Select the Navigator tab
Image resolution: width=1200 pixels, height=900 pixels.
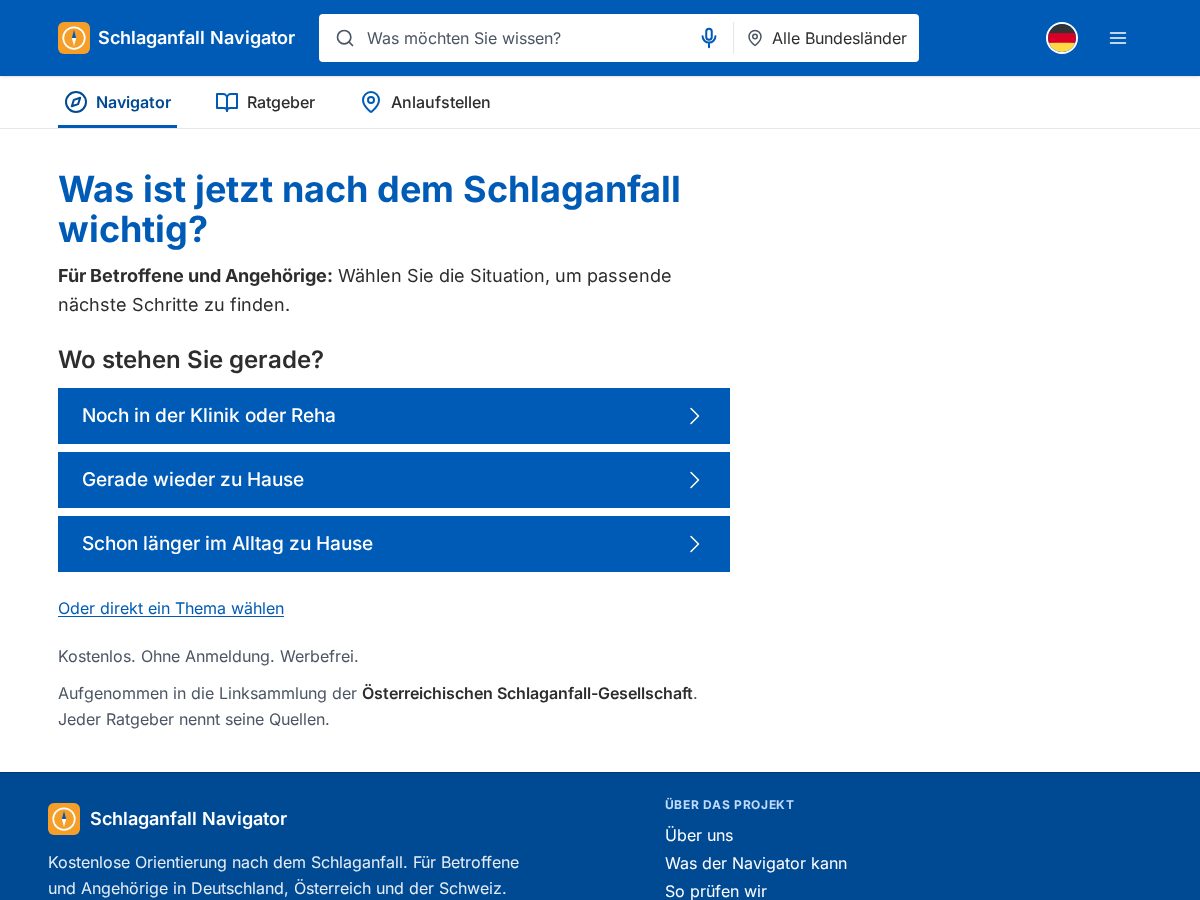click(x=117, y=102)
